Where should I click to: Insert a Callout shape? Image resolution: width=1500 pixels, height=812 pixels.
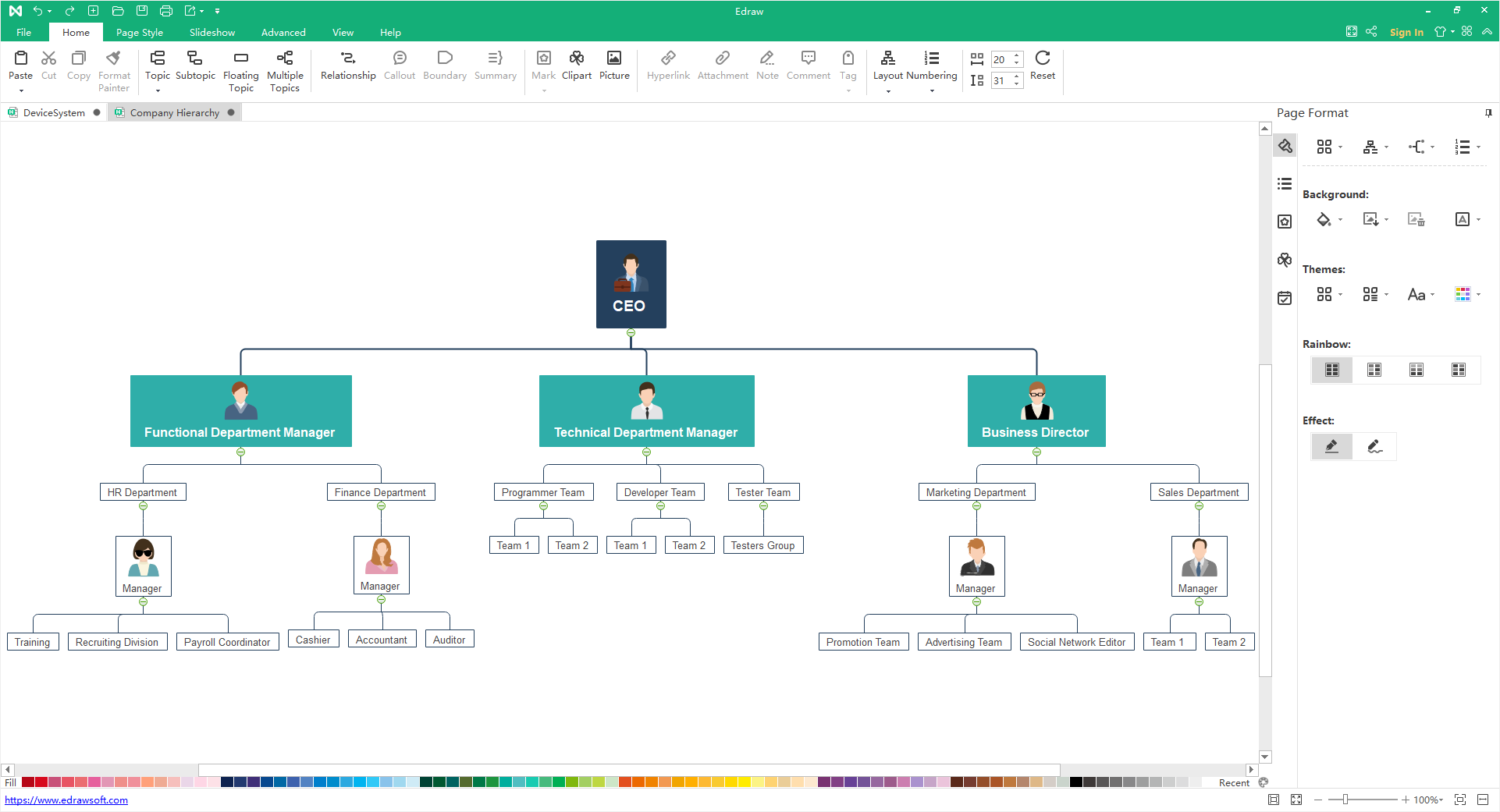399,66
